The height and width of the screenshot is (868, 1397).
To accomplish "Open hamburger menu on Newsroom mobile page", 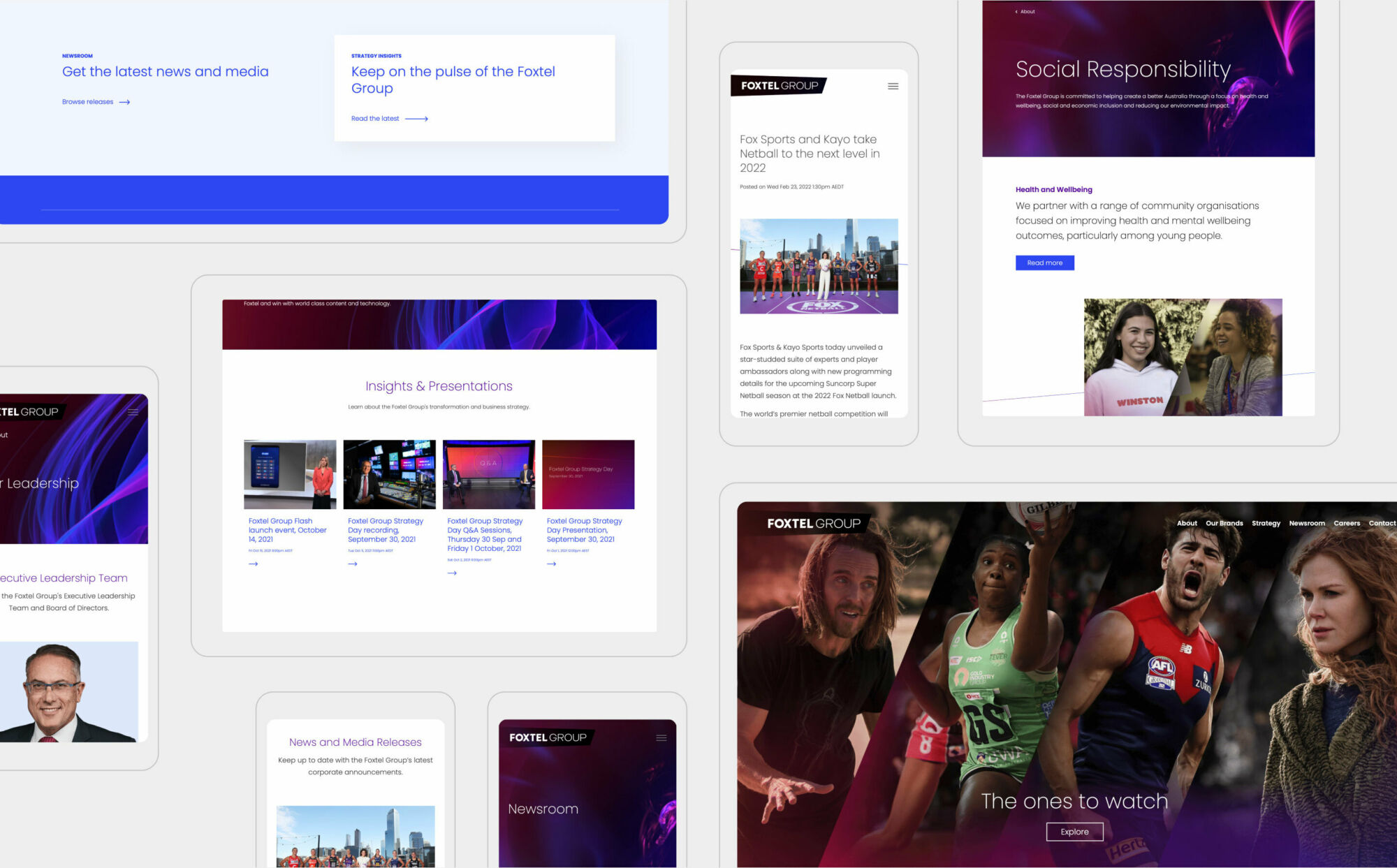I will click(x=661, y=738).
